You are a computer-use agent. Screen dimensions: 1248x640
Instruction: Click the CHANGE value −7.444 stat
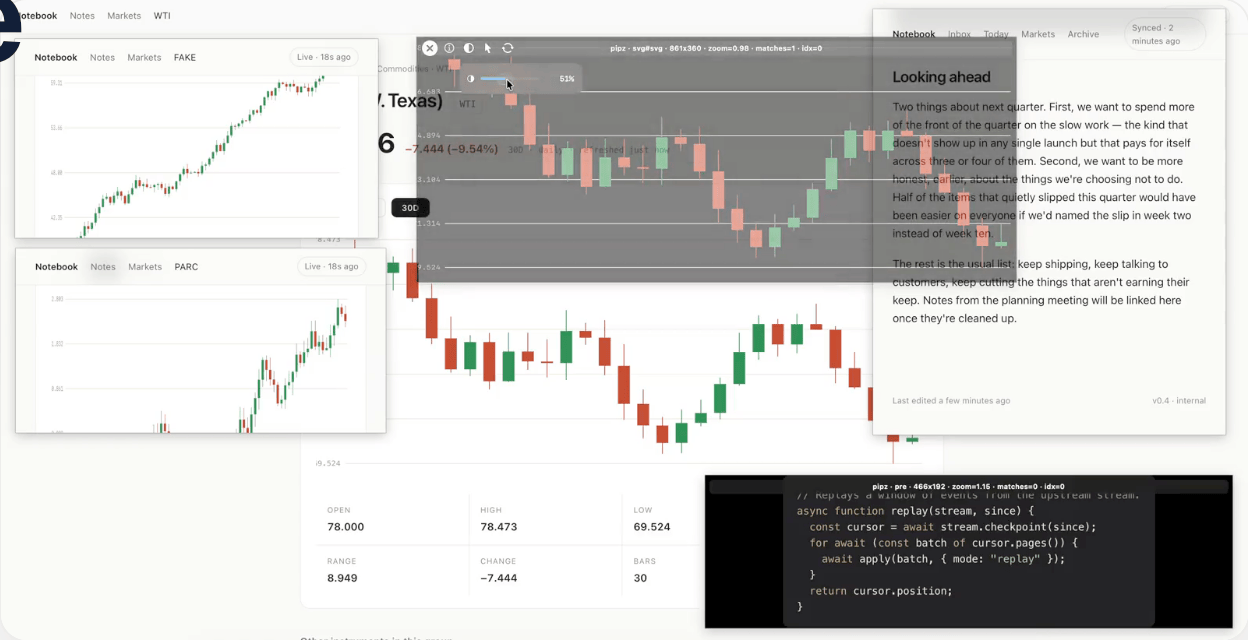tap(498, 578)
